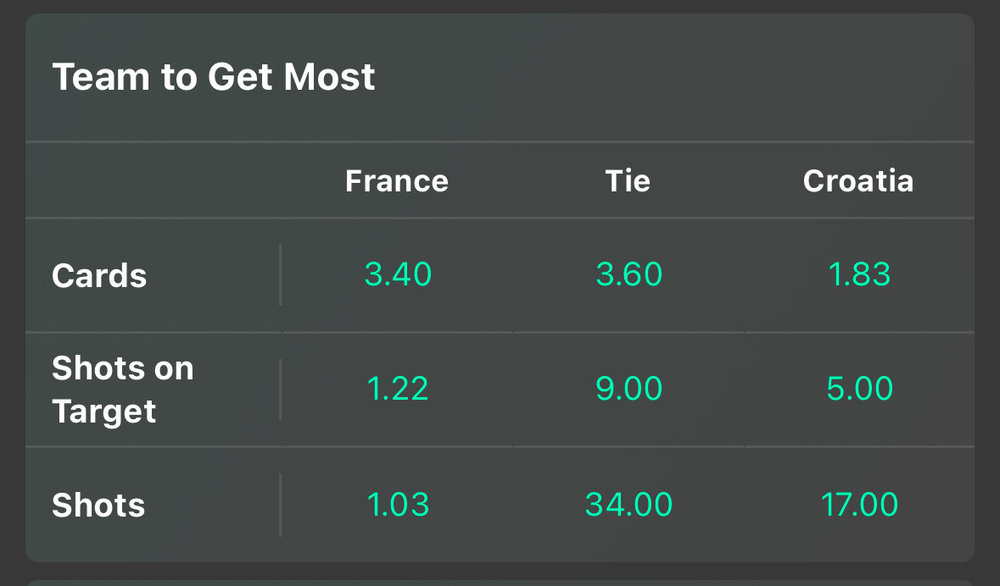Click the vertical divider beside Shots label

click(280, 505)
